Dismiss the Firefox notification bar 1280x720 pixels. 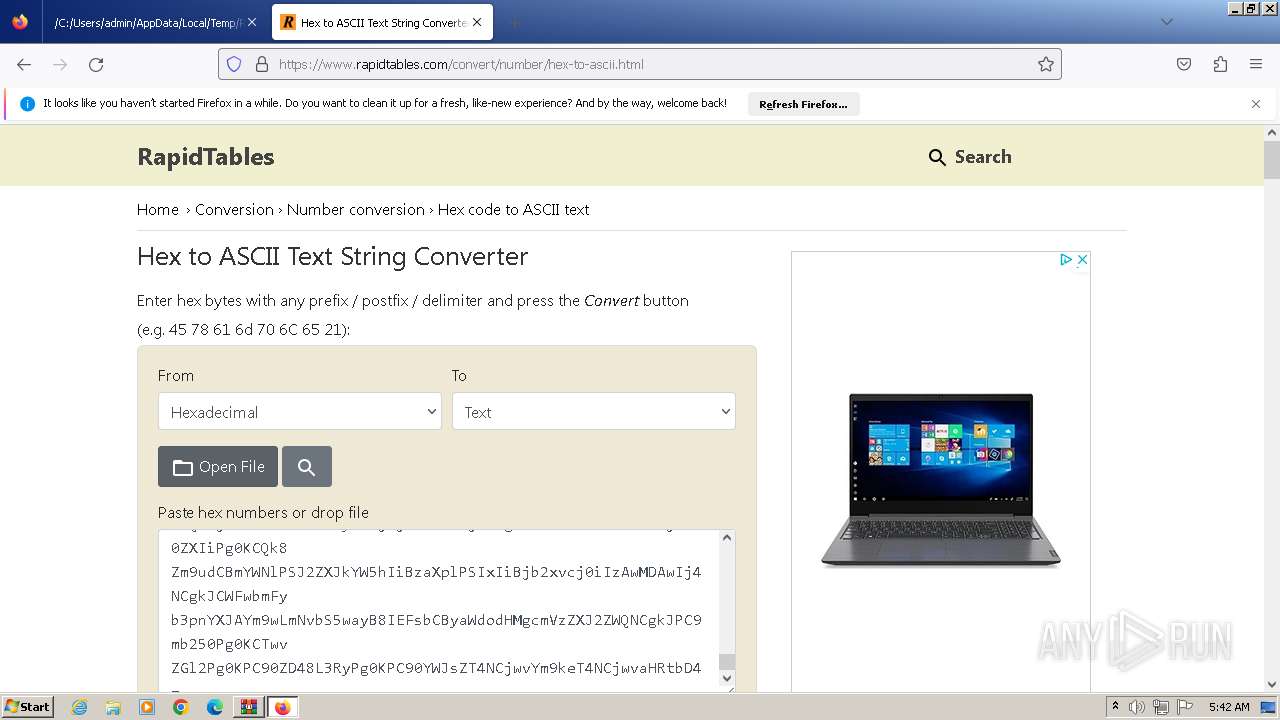tap(1256, 104)
